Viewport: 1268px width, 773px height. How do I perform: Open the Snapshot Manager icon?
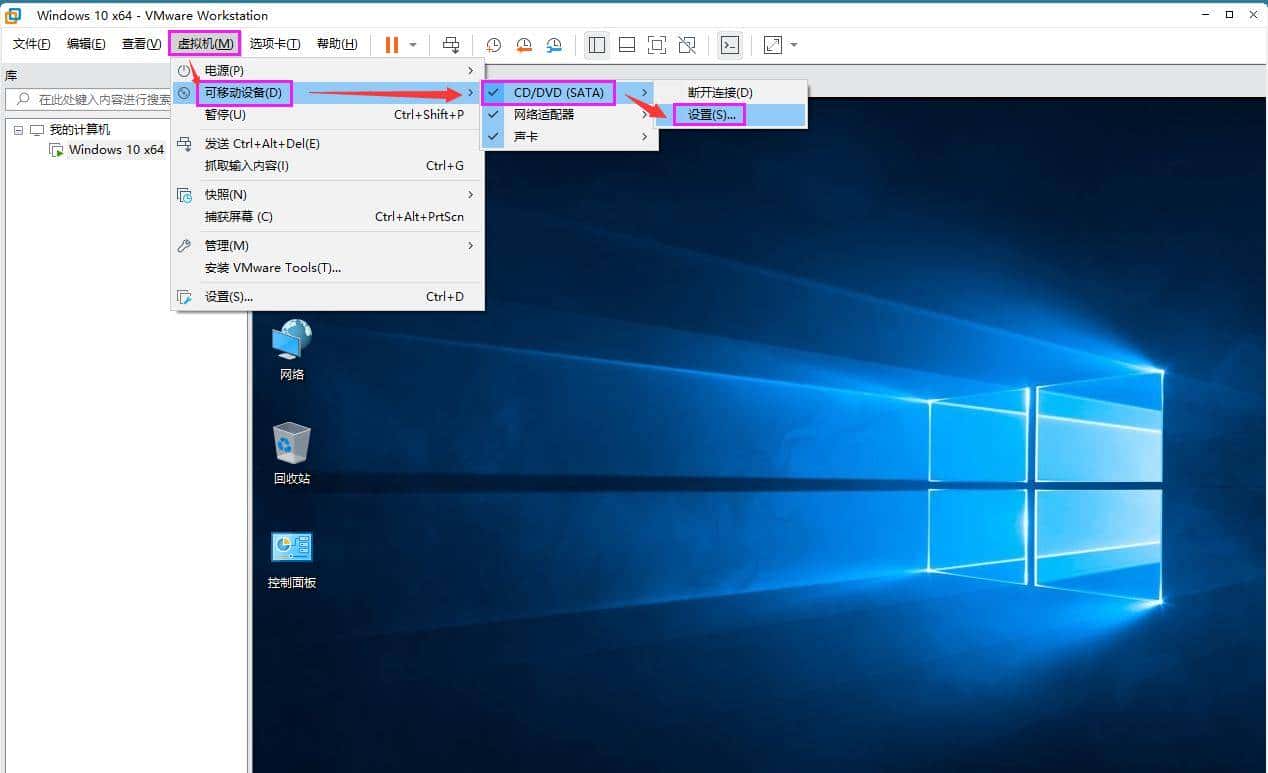point(554,45)
